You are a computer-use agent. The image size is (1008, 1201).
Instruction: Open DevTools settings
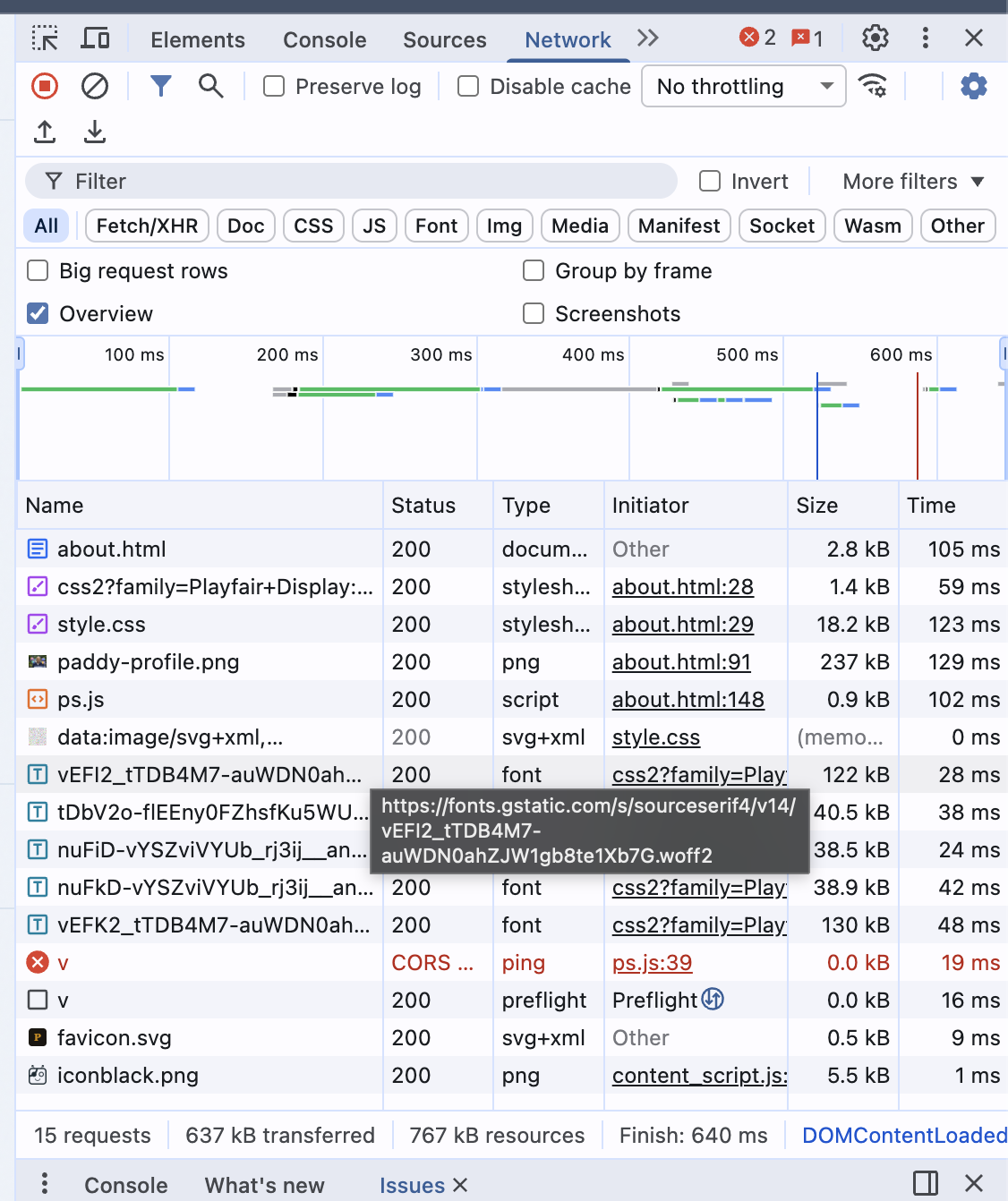875,38
